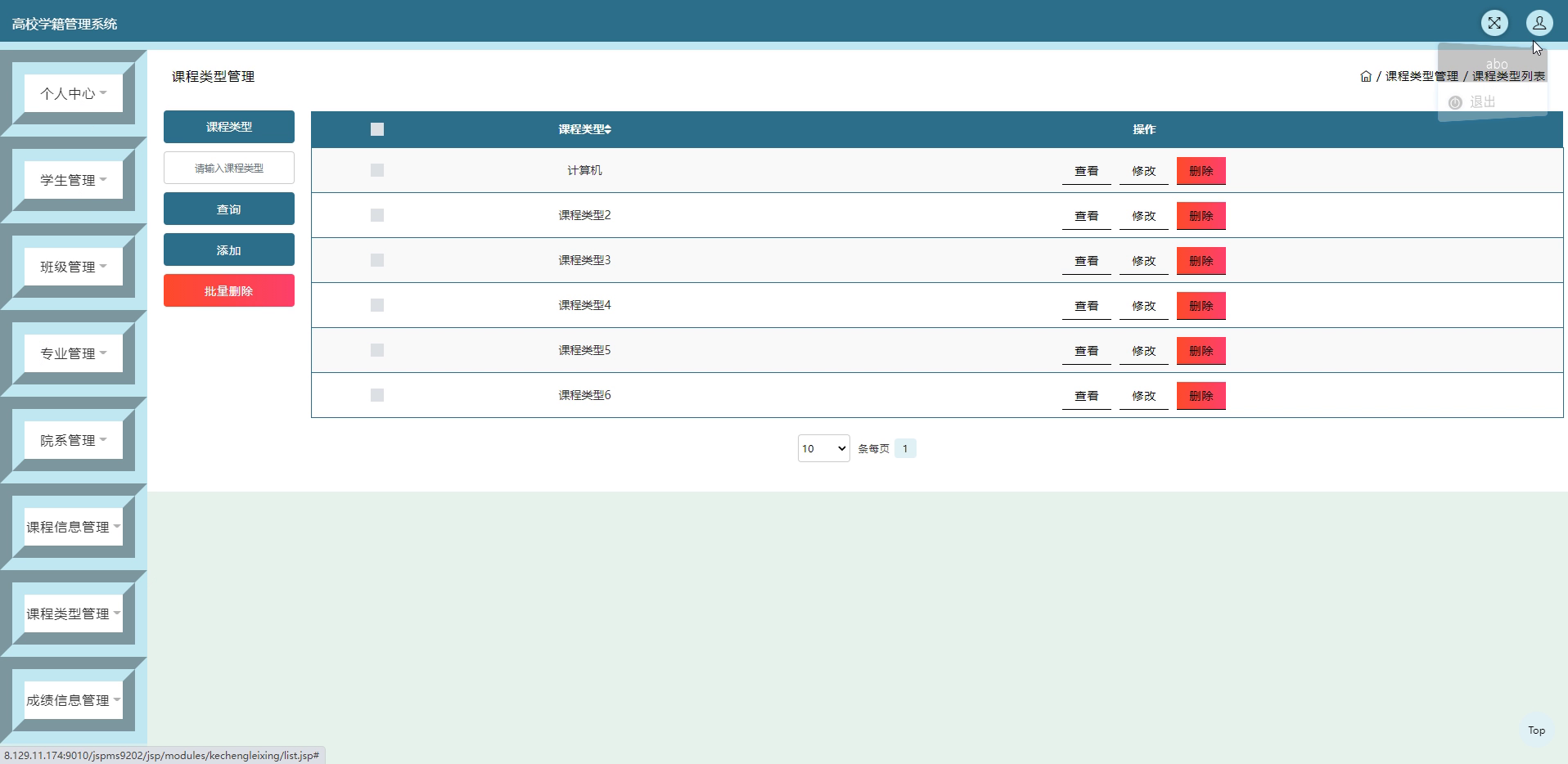The height and width of the screenshot is (764, 1568).
Task: Click 查看 for 课程类型3
Action: pyautogui.click(x=1087, y=261)
